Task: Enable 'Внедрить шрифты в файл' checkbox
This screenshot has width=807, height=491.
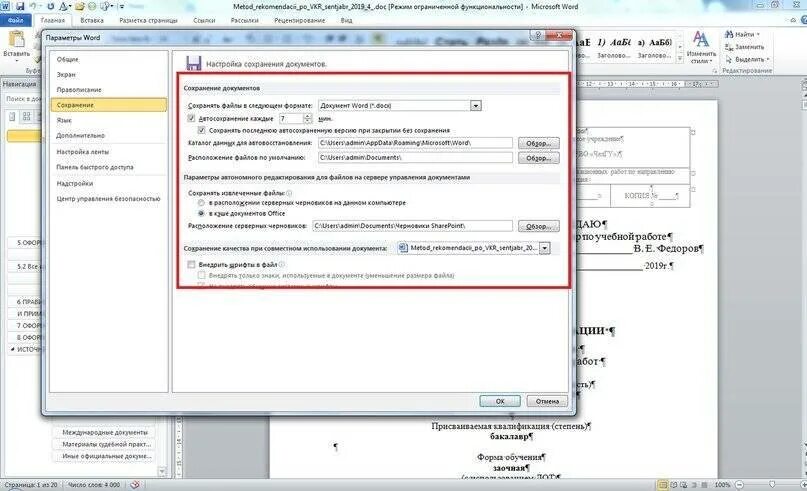Action: [x=191, y=265]
